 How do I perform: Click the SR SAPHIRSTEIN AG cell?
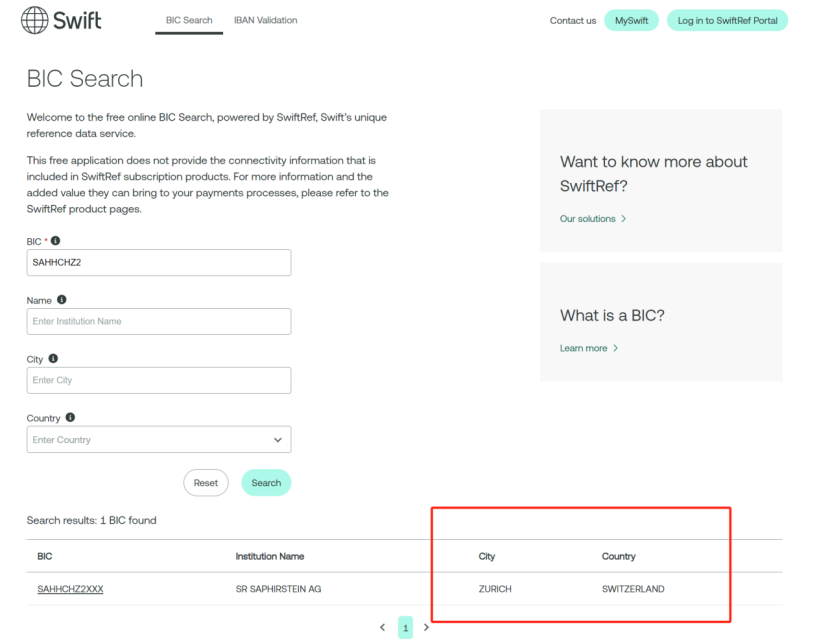click(278, 589)
